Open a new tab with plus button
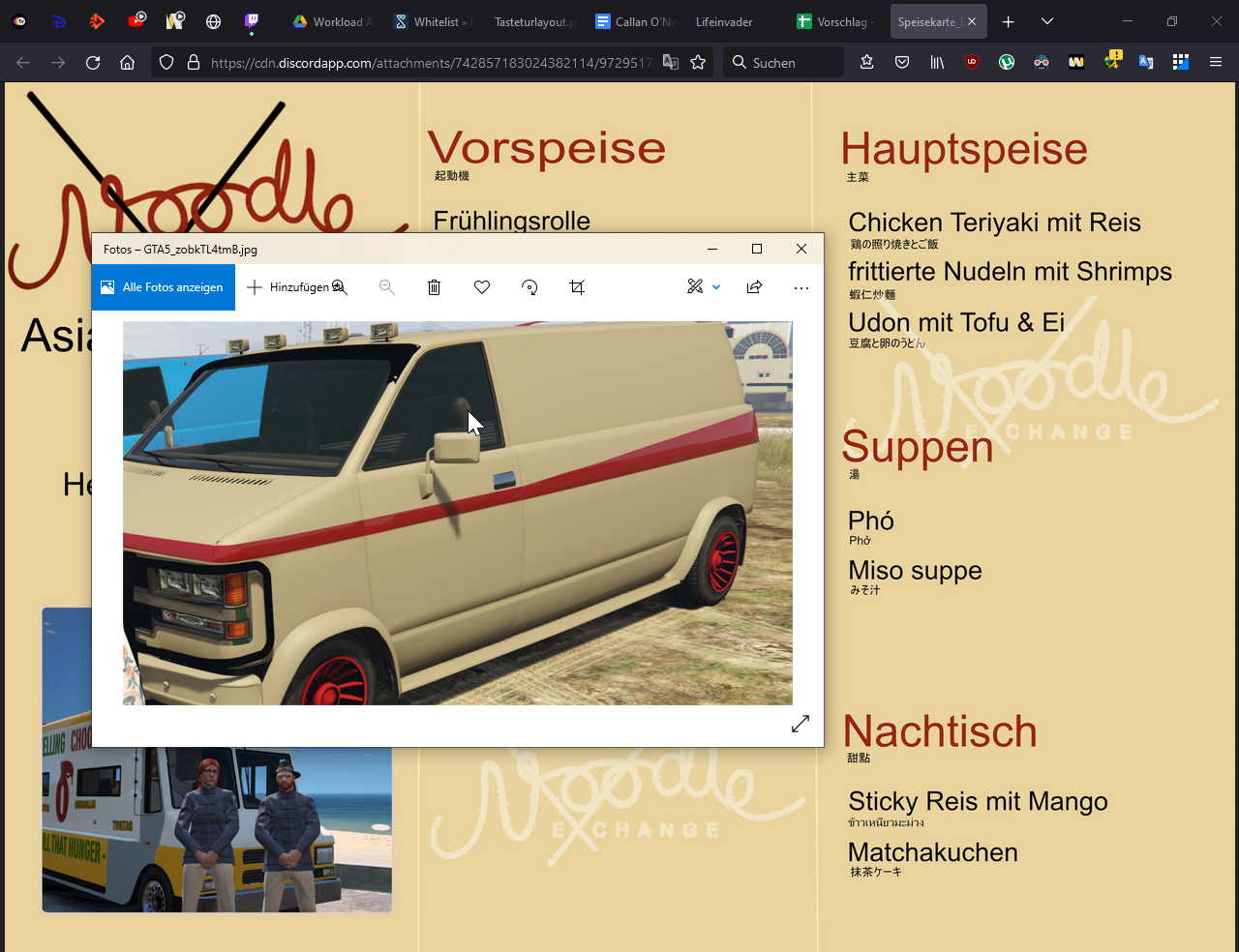The height and width of the screenshot is (952, 1239). click(x=1008, y=21)
